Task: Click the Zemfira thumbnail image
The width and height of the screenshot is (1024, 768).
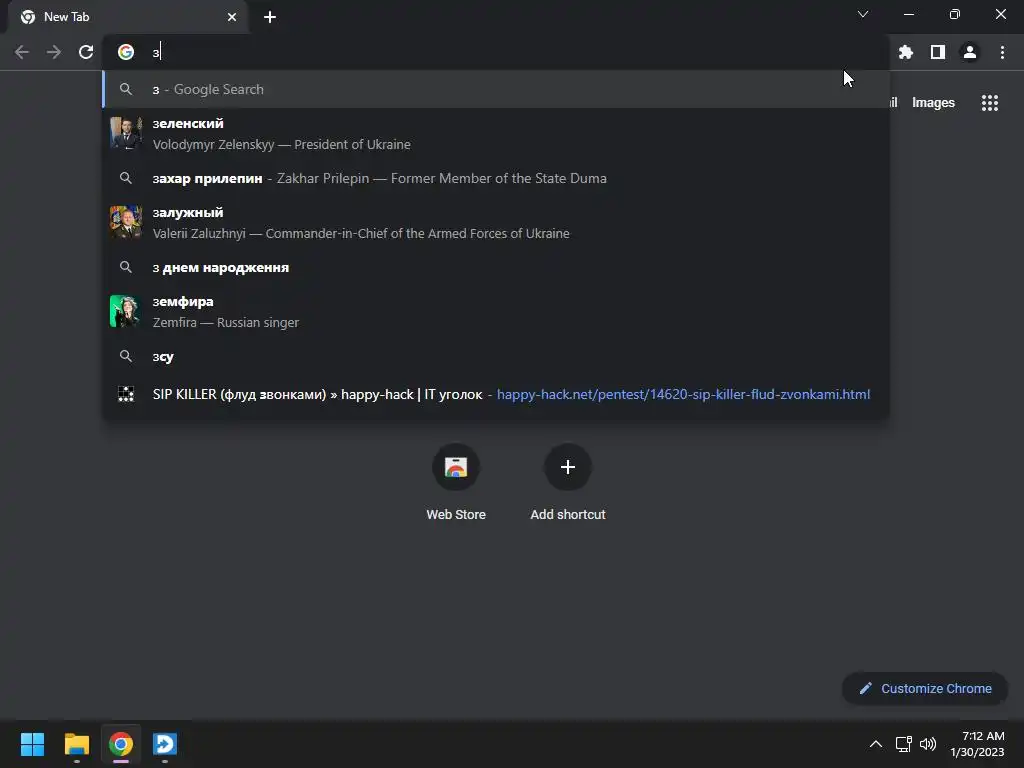Action: pyautogui.click(x=126, y=312)
